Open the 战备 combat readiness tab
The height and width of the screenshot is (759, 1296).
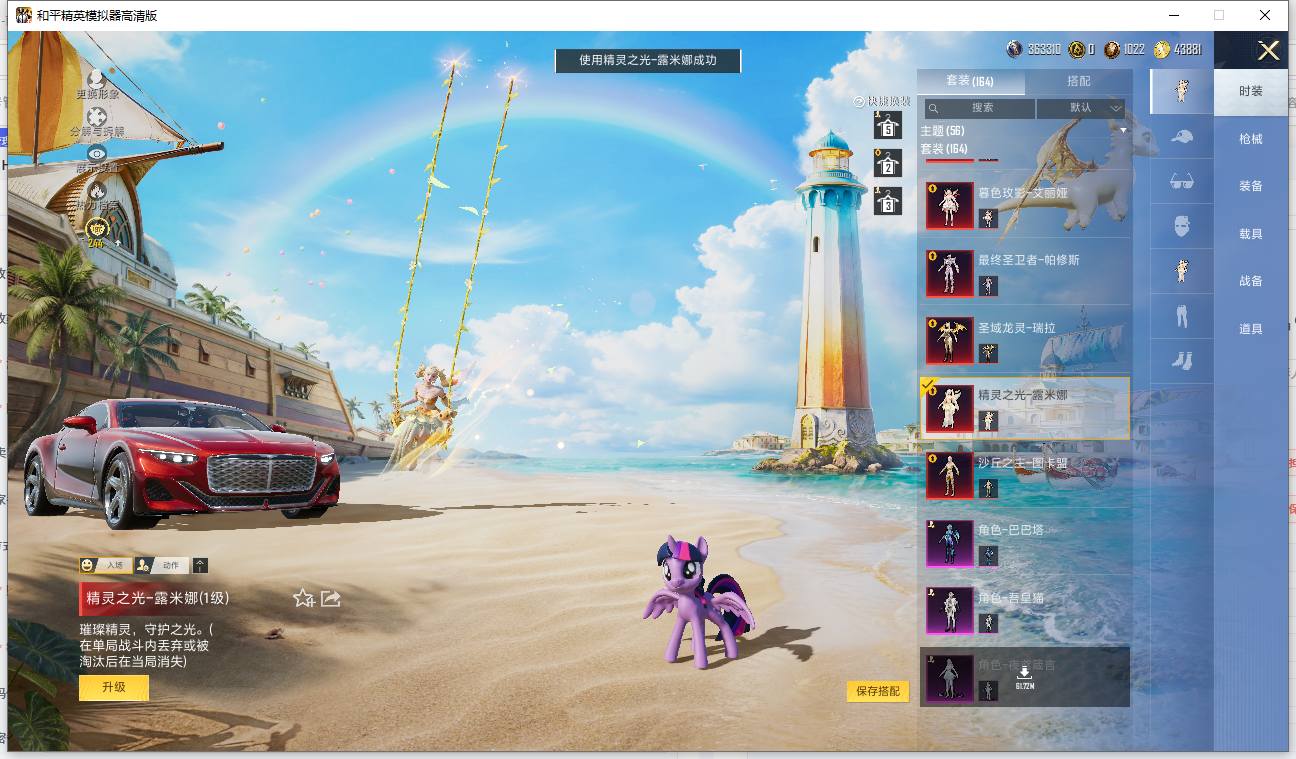click(1251, 281)
